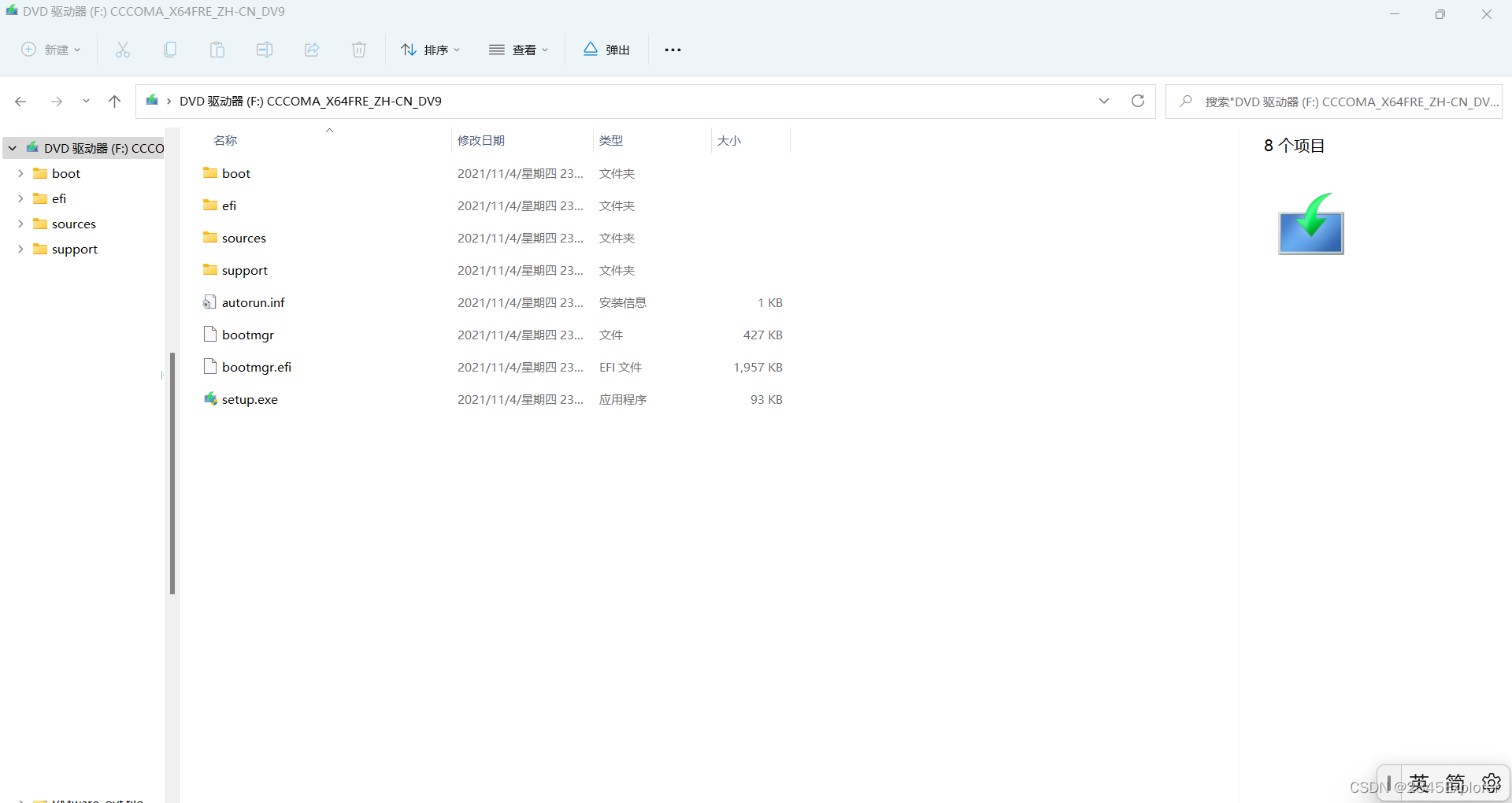Open the See more ellipsis menu

673,50
